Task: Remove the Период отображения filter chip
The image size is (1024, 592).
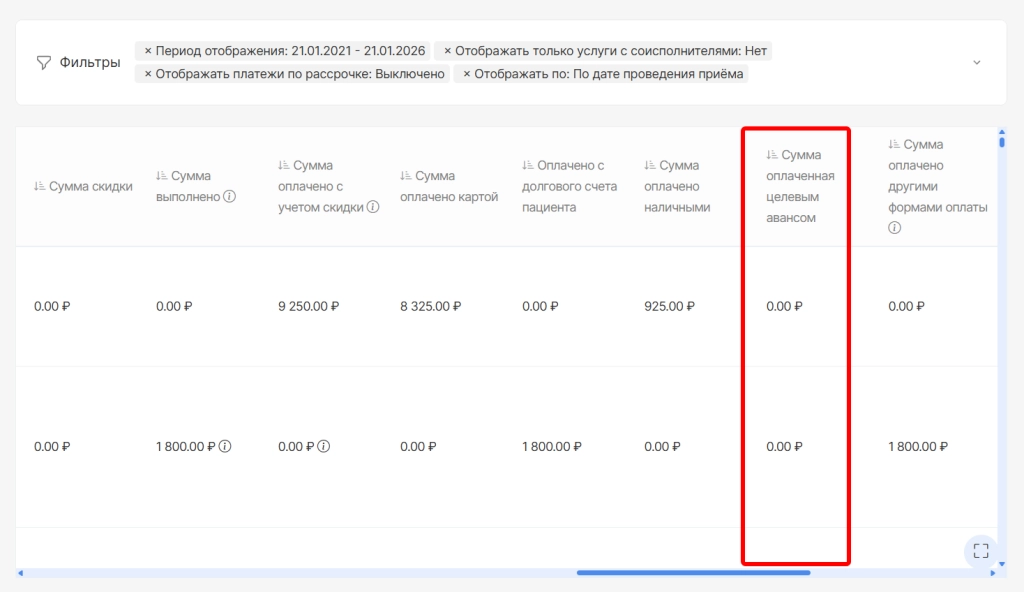Action: pos(148,51)
